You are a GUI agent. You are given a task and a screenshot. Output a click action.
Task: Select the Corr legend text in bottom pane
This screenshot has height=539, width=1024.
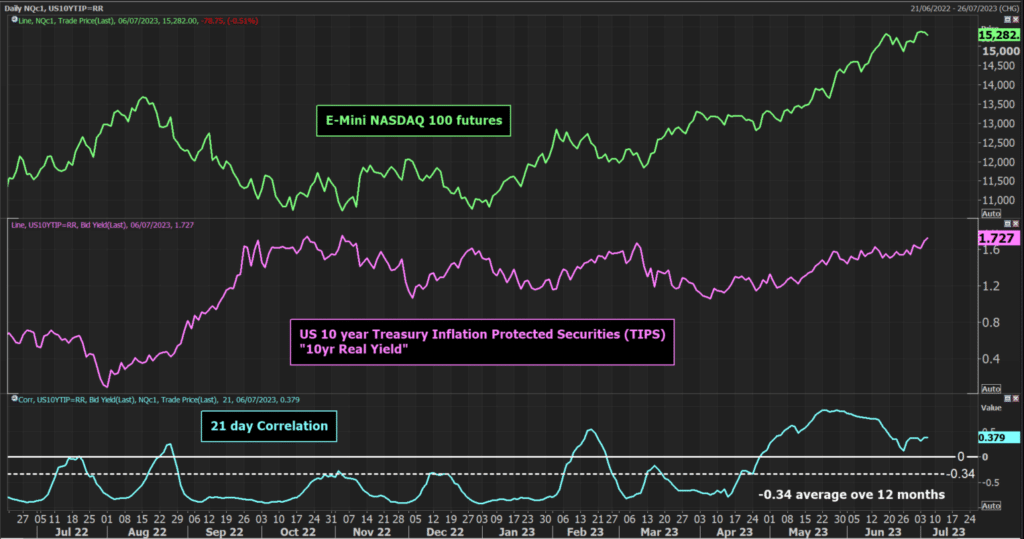point(159,399)
